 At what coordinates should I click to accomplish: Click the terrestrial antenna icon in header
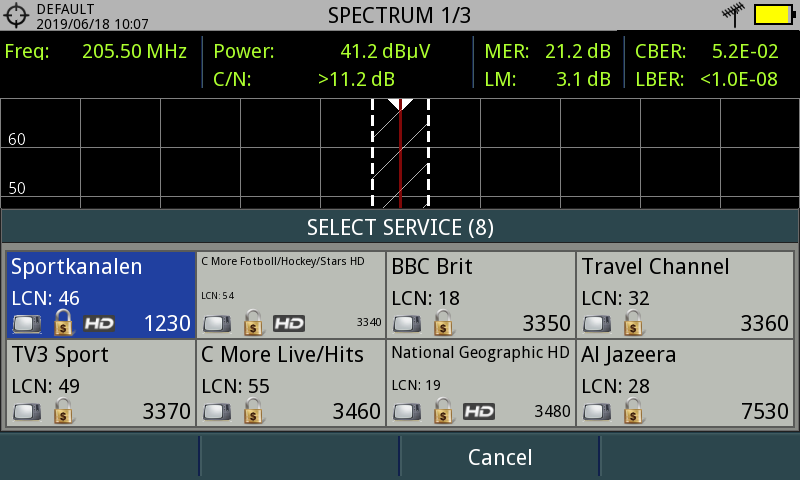coord(734,14)
